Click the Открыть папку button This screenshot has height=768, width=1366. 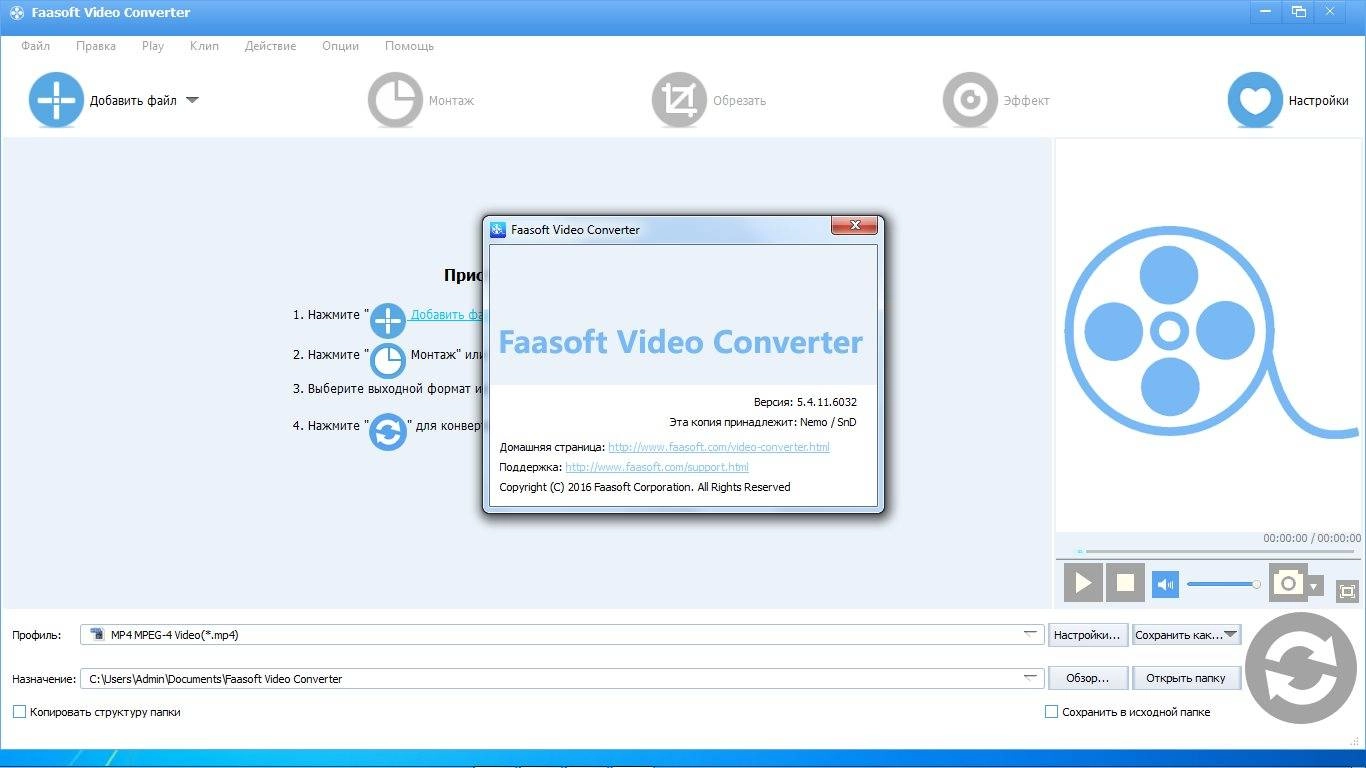click(1186, 678)
